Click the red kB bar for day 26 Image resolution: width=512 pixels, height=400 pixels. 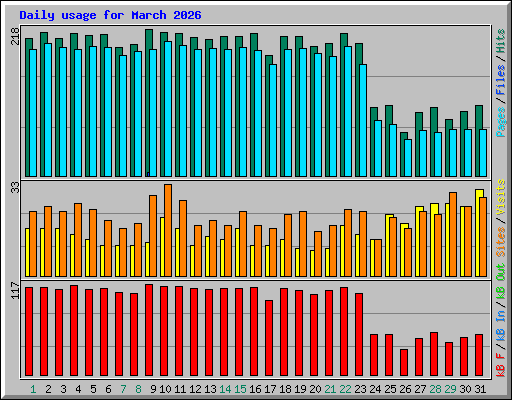pos(404,362)
